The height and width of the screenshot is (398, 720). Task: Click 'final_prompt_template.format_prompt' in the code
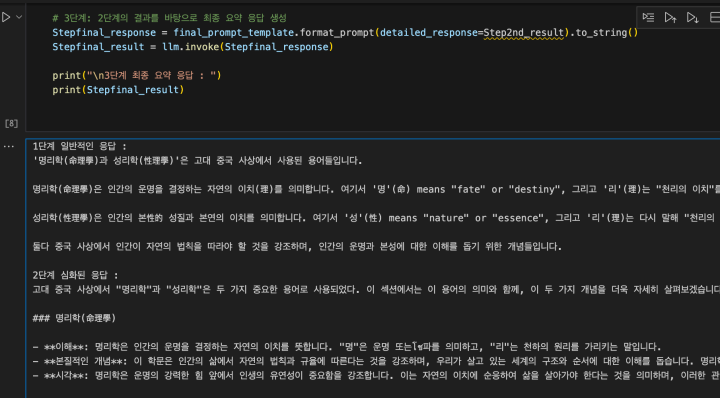274,33
